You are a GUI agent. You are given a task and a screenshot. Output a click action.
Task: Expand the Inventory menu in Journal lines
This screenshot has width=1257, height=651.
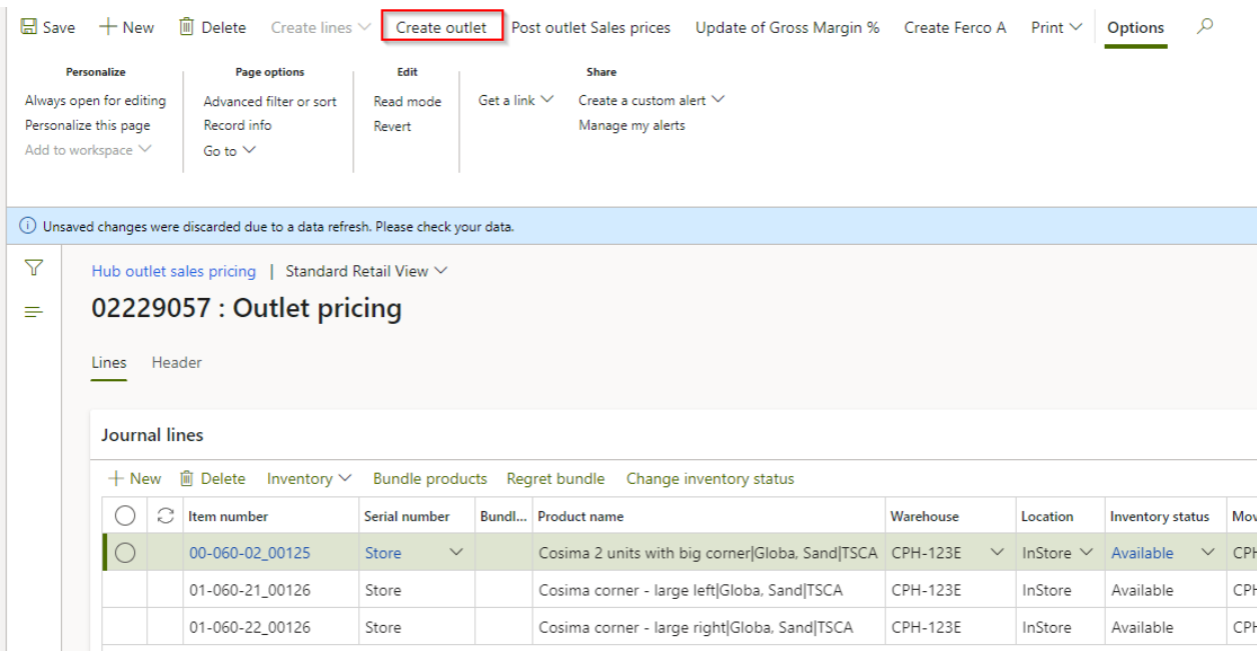(x=309, y=479)
